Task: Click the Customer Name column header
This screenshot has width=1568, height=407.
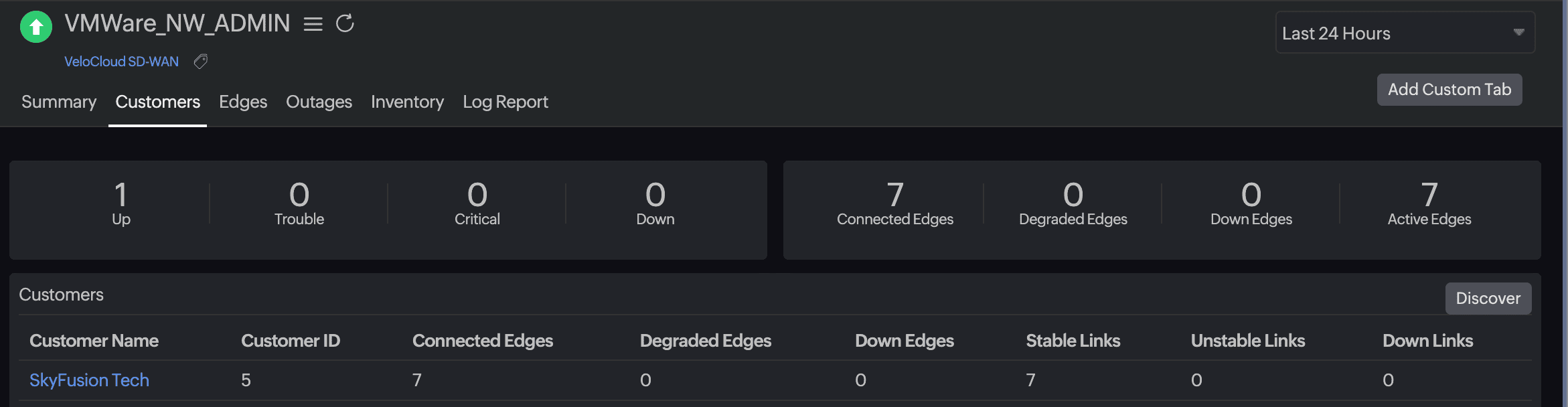Action: 94,341
